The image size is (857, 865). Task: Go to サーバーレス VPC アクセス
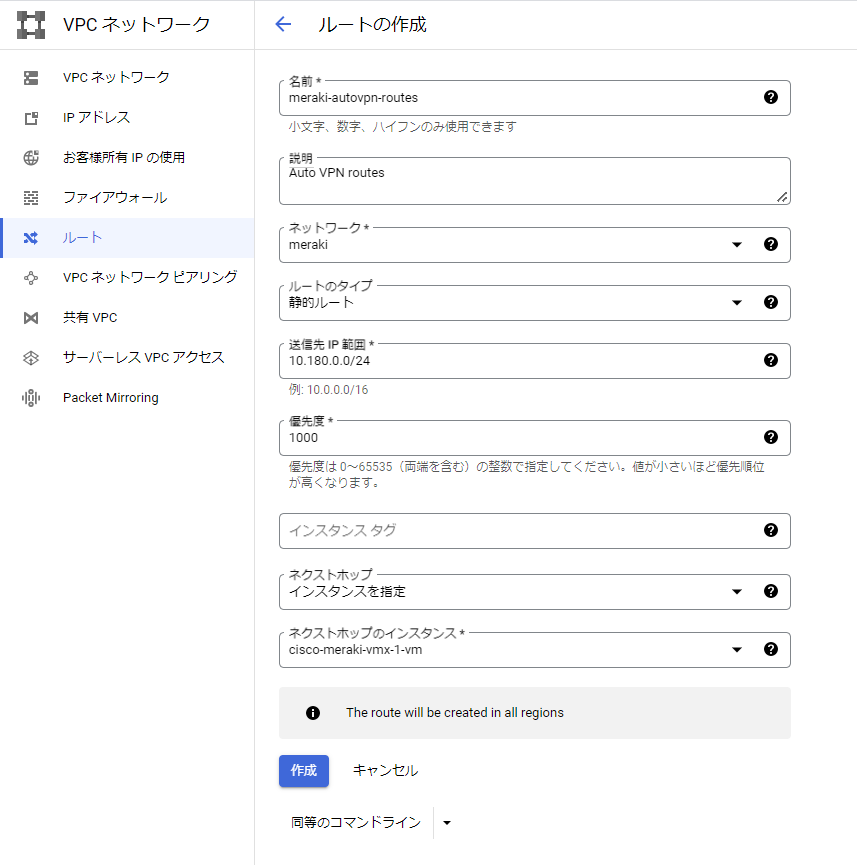143,357
